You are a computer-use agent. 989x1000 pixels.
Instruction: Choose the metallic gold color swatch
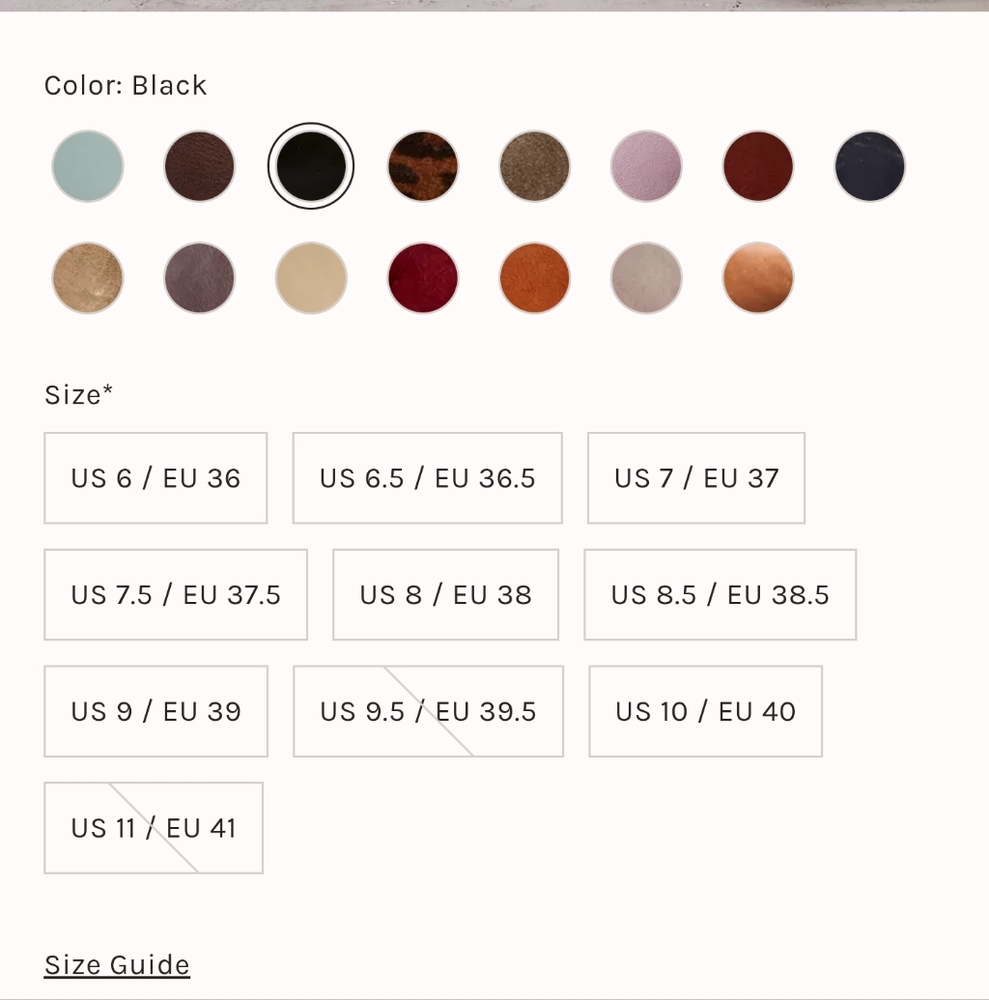pyautogui.click(x=88, y=278)
